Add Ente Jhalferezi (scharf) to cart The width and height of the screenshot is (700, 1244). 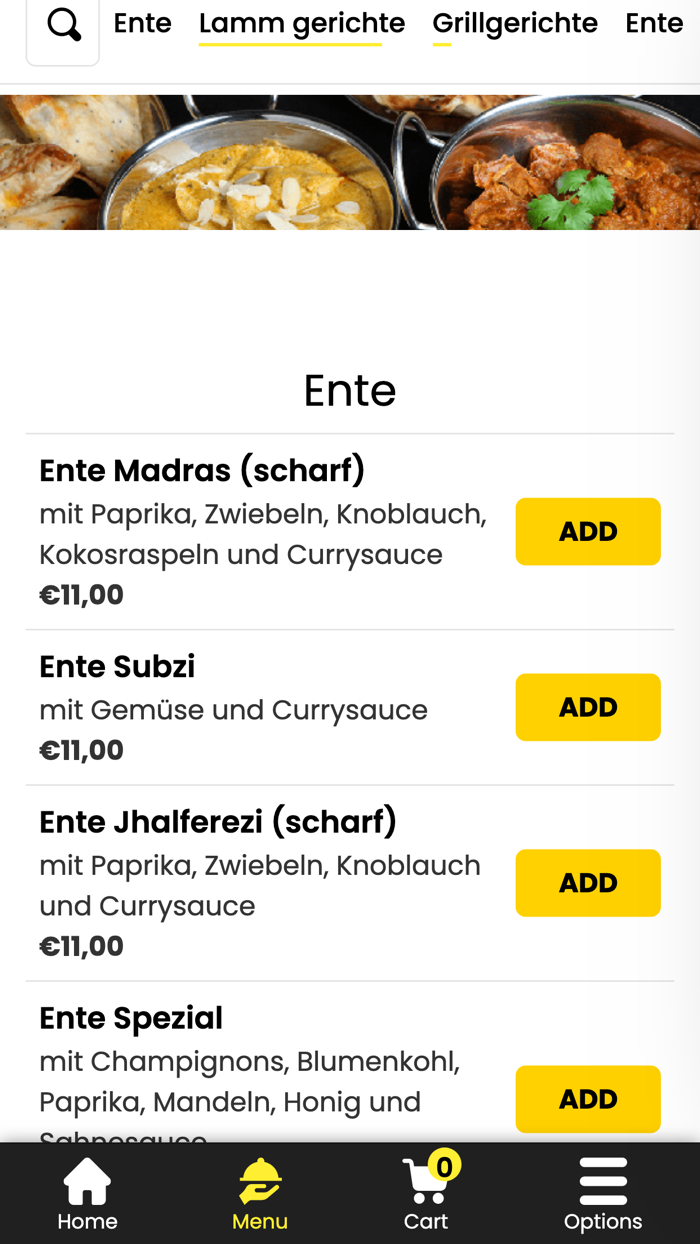(588, 883)
